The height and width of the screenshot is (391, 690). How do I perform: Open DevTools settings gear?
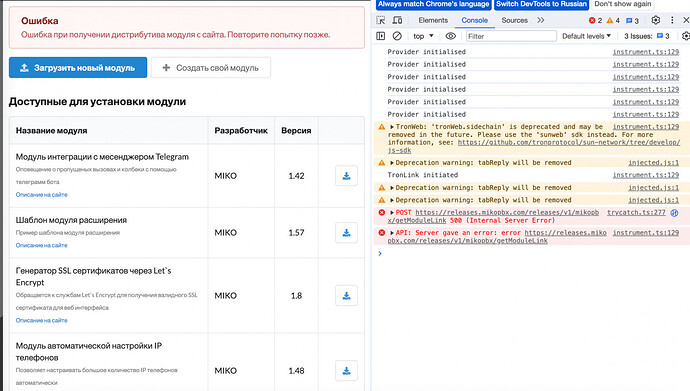656,20
